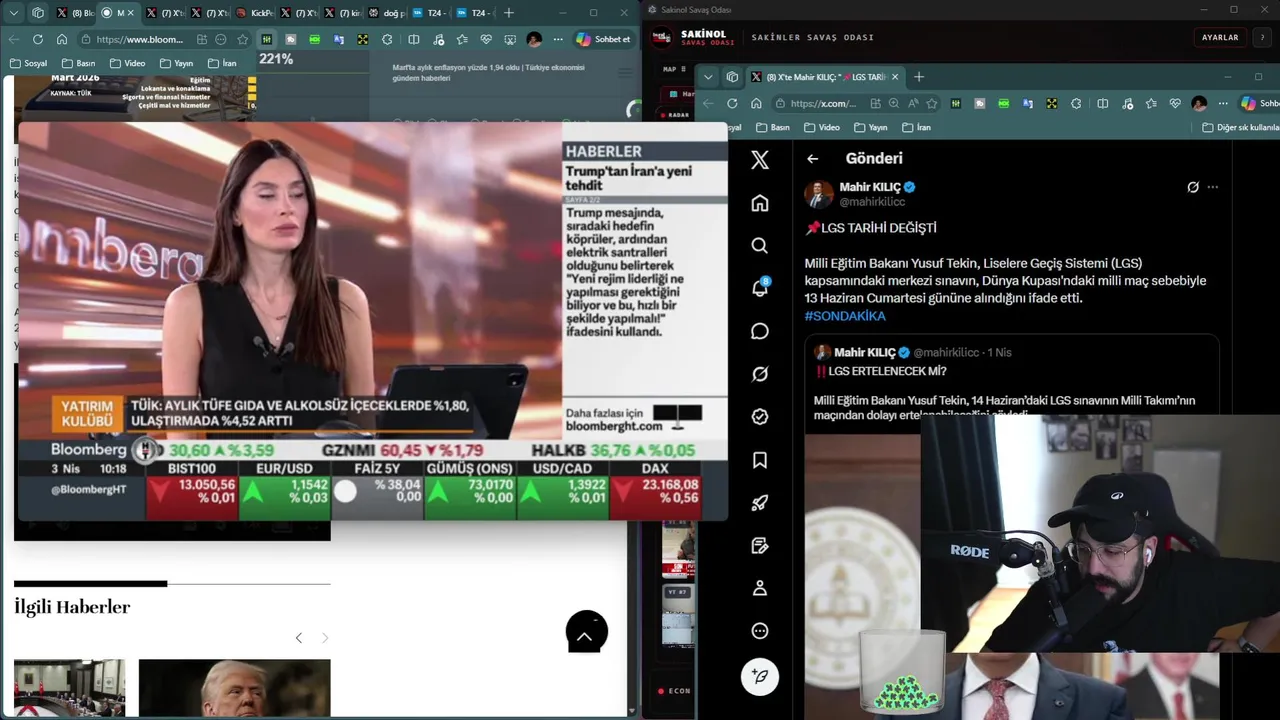Open Trump thumbnail under İlgili Haberler

[x=234, y=688]
